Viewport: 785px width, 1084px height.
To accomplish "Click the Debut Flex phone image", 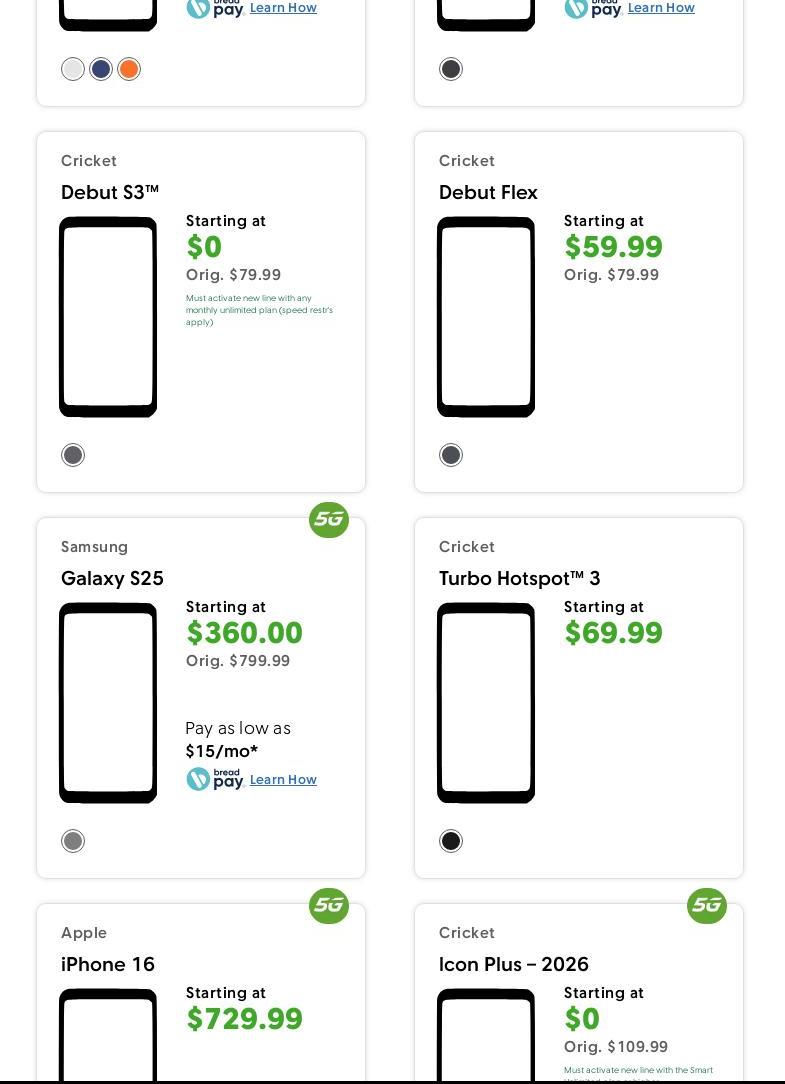I will pyautogui.click(x=486, y=316).
